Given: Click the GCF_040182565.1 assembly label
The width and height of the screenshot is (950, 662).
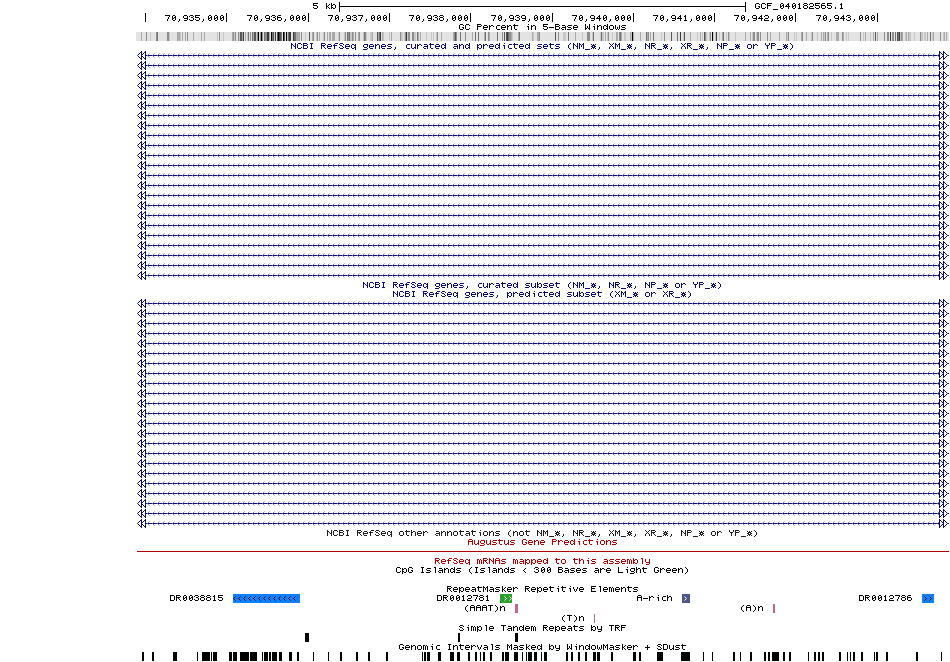Looking at the screenshot, I should 799,6.
